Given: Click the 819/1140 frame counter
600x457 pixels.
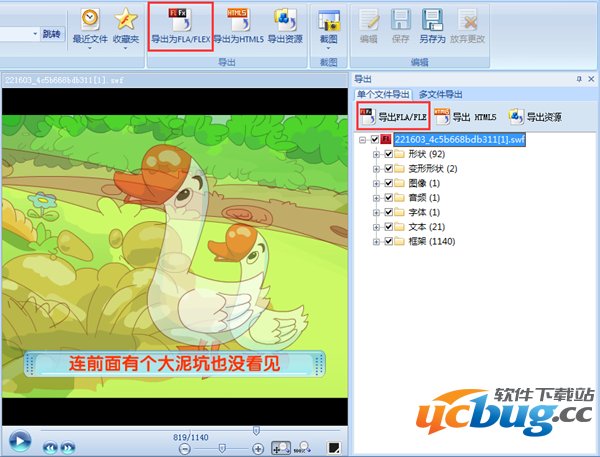Looking at the screenshot, I should point(191,437).
